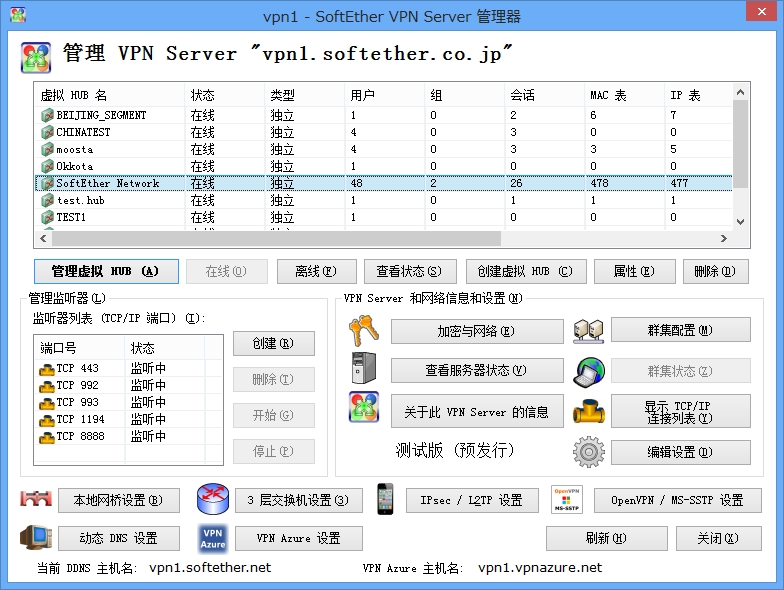Click the listener icon for TCP 1194
The image size is (784, 590).
[x=46, y=420]
